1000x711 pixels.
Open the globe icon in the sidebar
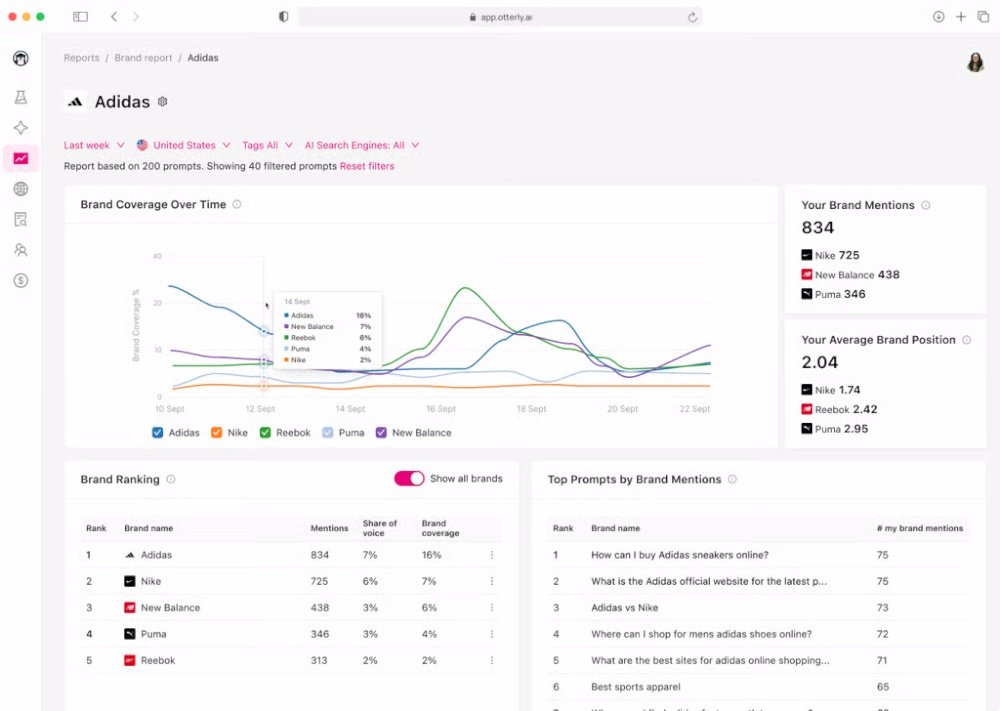20,188
